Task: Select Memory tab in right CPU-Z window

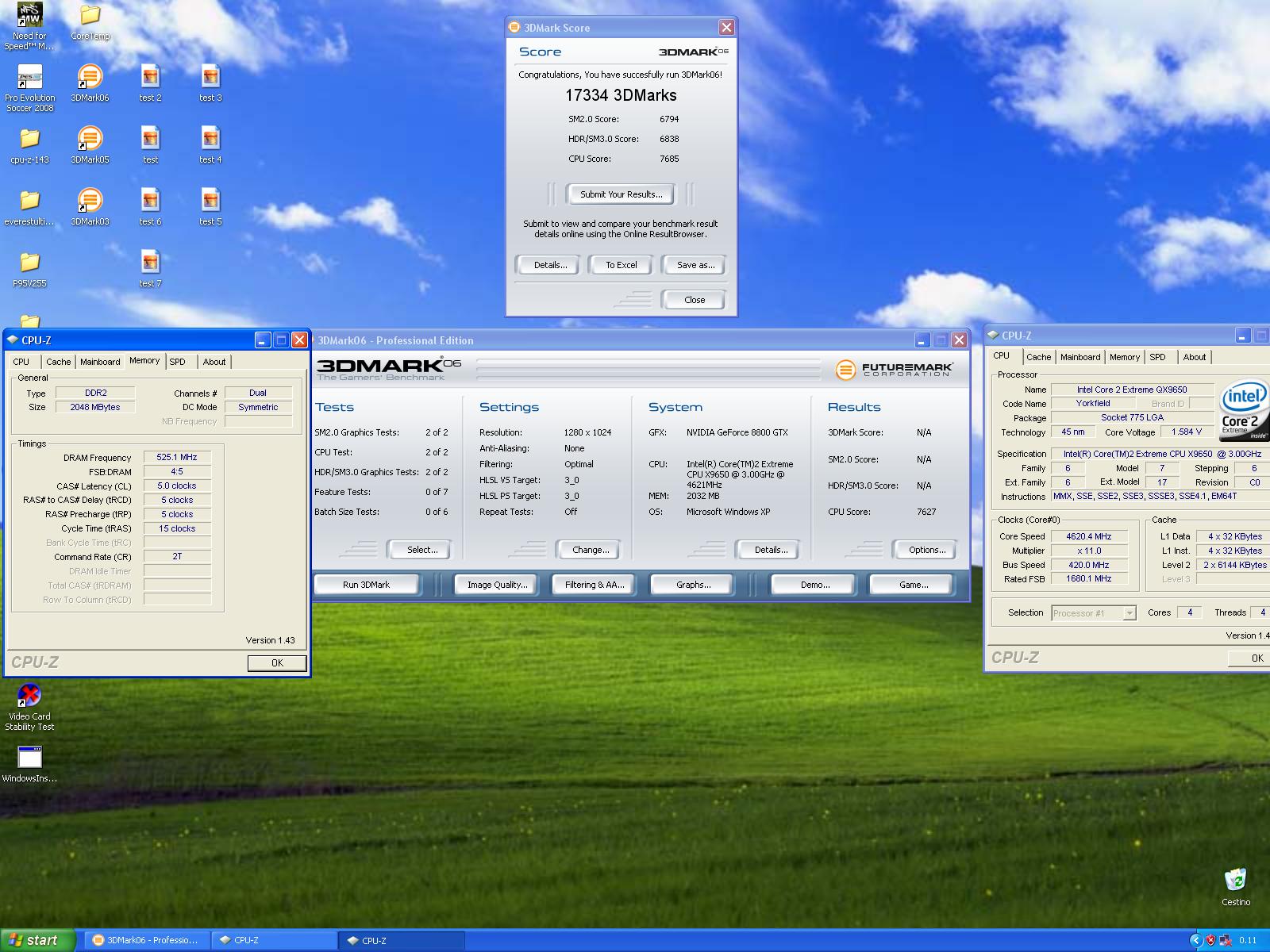Action: point(1125,357)
